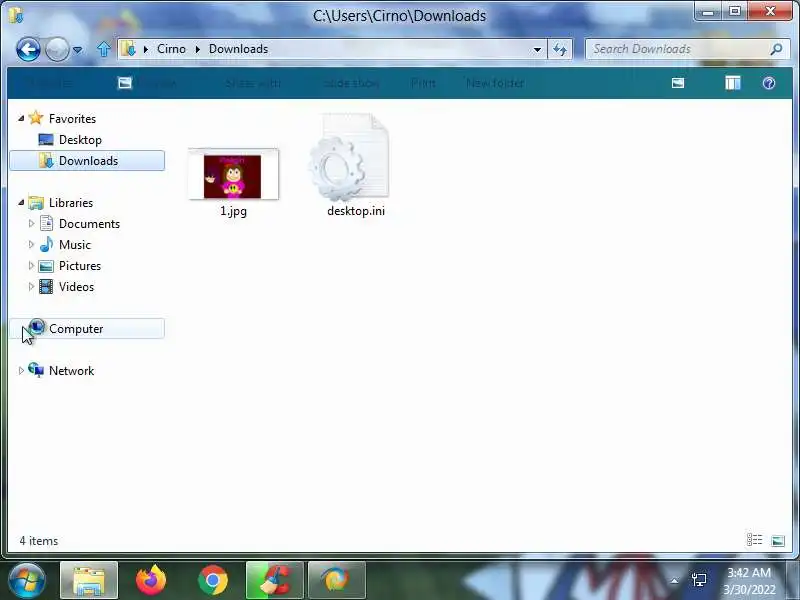Open the Documents library
800x600 pixels.
point(89,223)
